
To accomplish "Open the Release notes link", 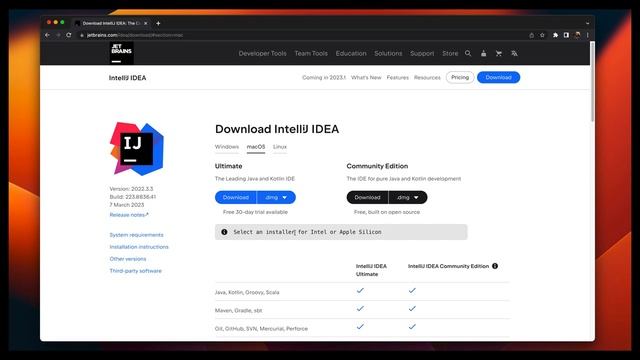I will [129, 215].
